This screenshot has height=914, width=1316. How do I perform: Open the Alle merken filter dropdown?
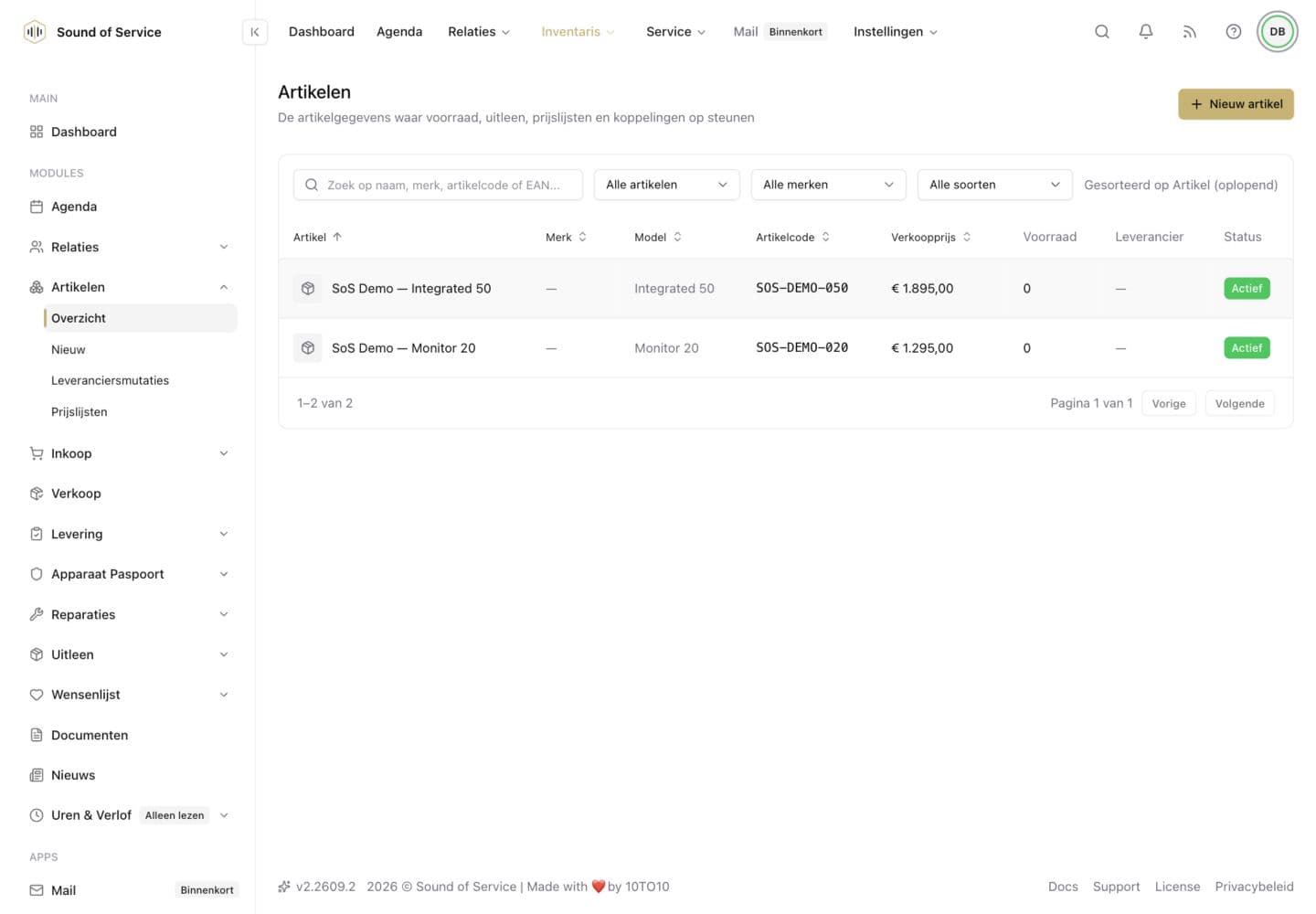828,185
